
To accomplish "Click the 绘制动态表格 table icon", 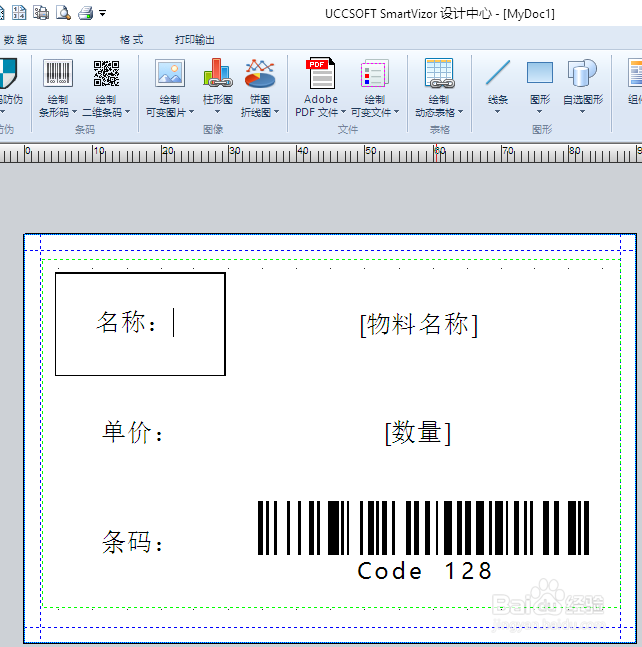I will (439, 73).
